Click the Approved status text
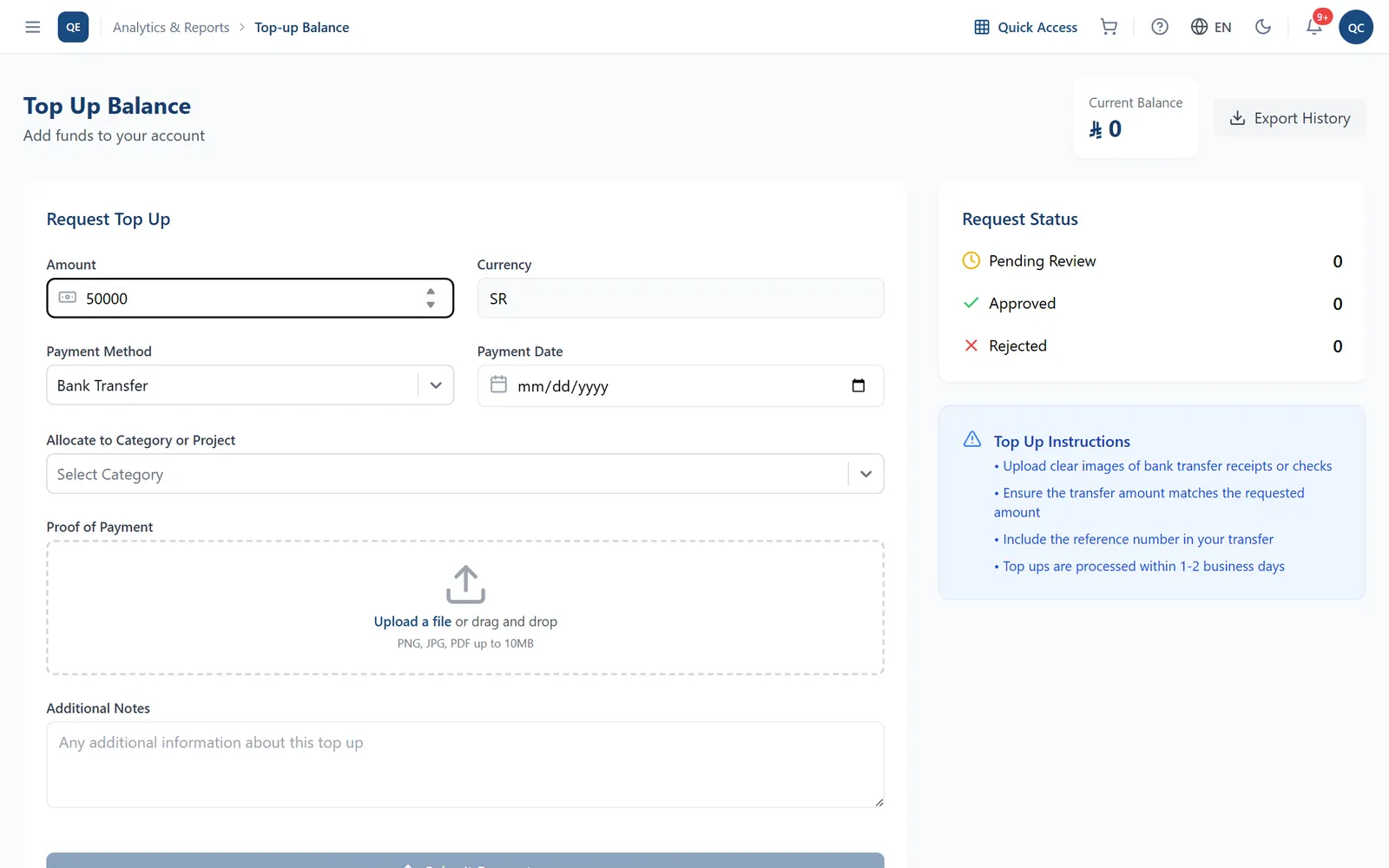1389x868 pixels. coord(1023,304)
